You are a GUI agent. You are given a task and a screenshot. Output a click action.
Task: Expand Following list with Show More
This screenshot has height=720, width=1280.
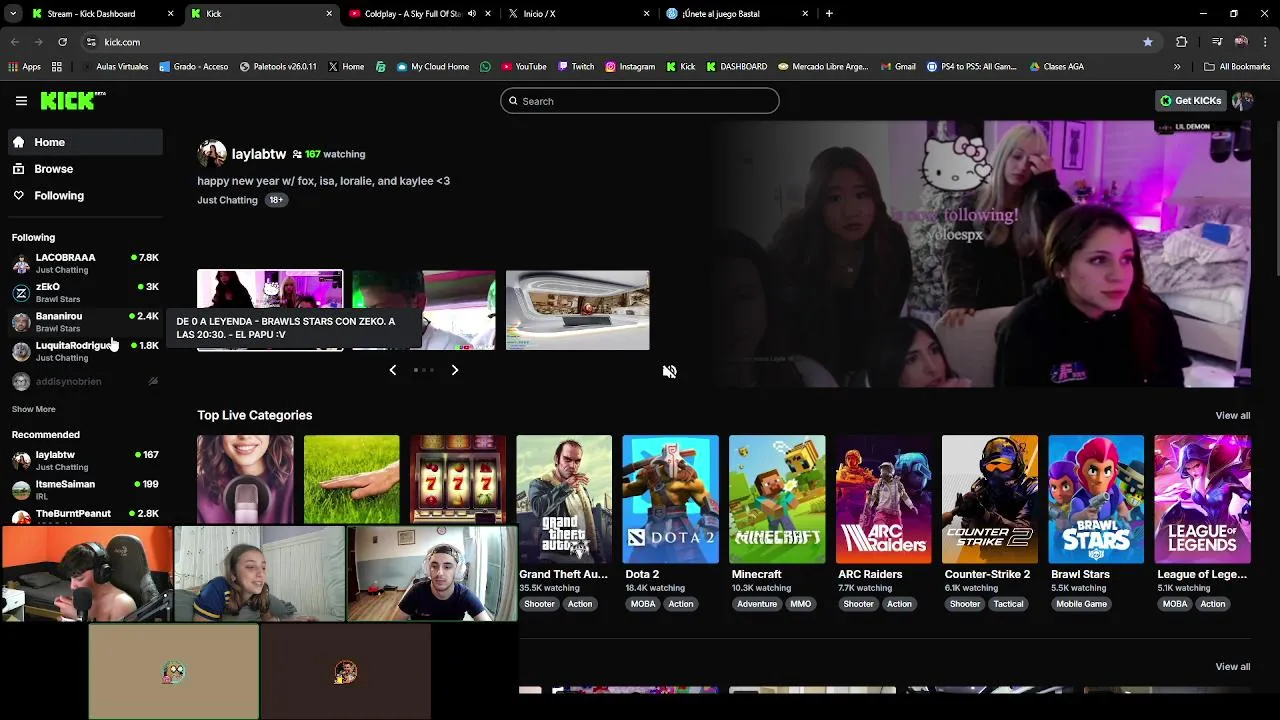coord(34,409)
